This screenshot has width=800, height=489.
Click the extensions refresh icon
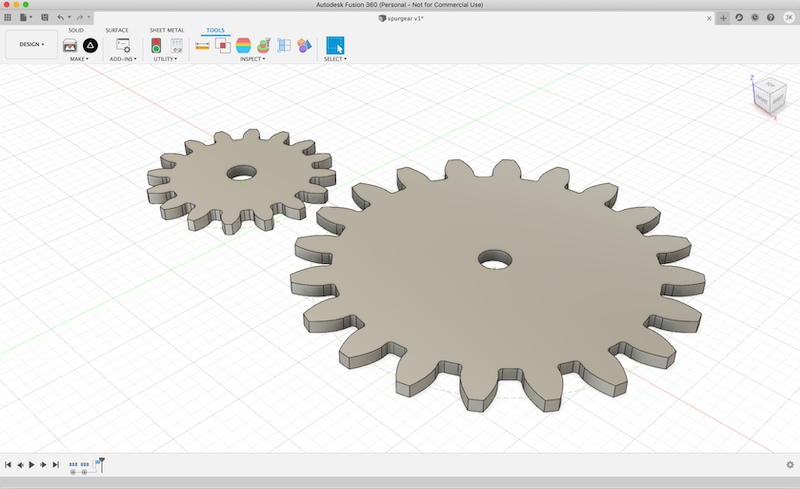click(x=739, y=17)
